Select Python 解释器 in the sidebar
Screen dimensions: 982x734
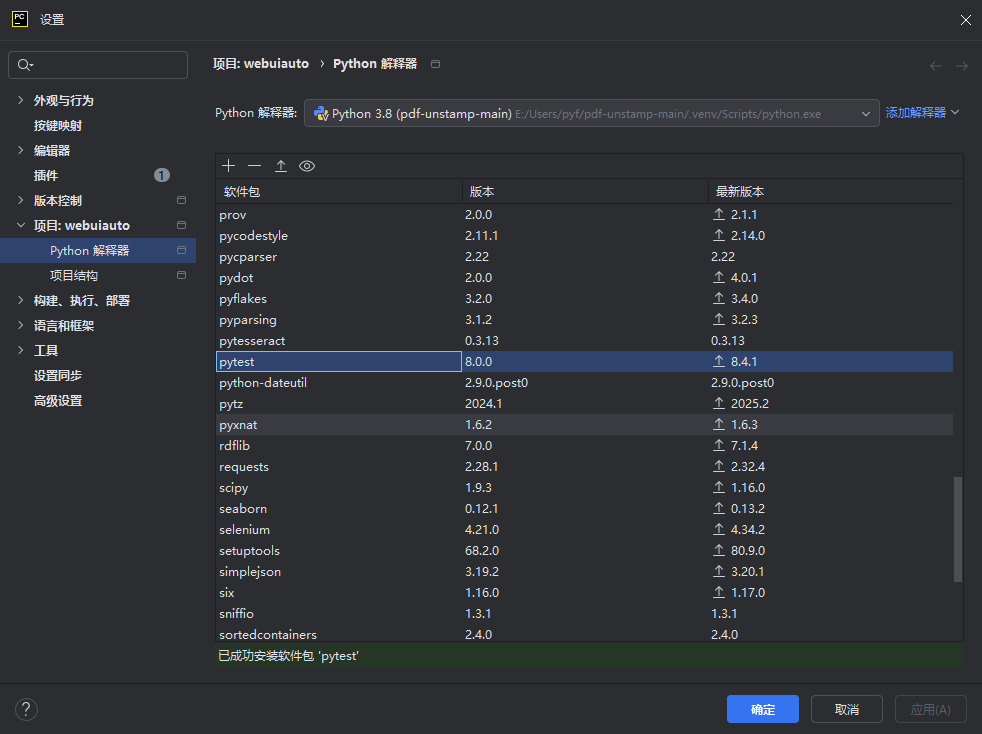[98, 251]
